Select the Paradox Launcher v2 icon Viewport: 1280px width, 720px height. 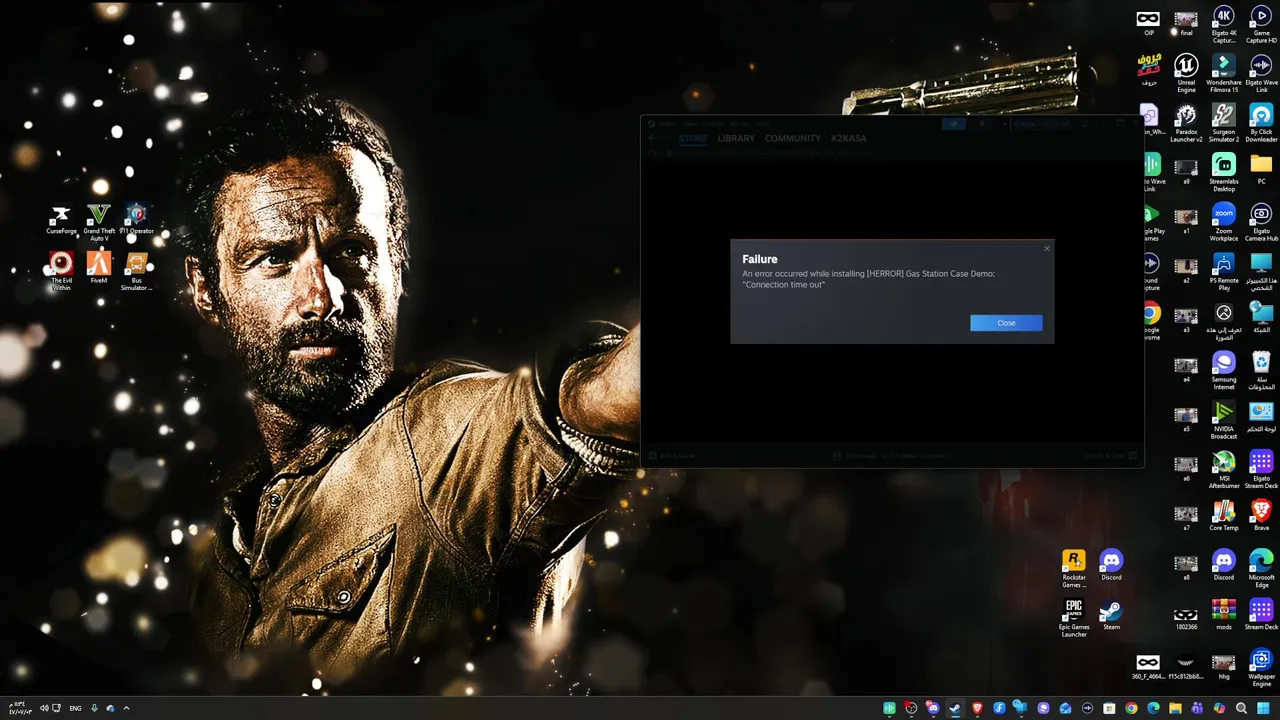pyautogui.click(x=1186, y=123)
